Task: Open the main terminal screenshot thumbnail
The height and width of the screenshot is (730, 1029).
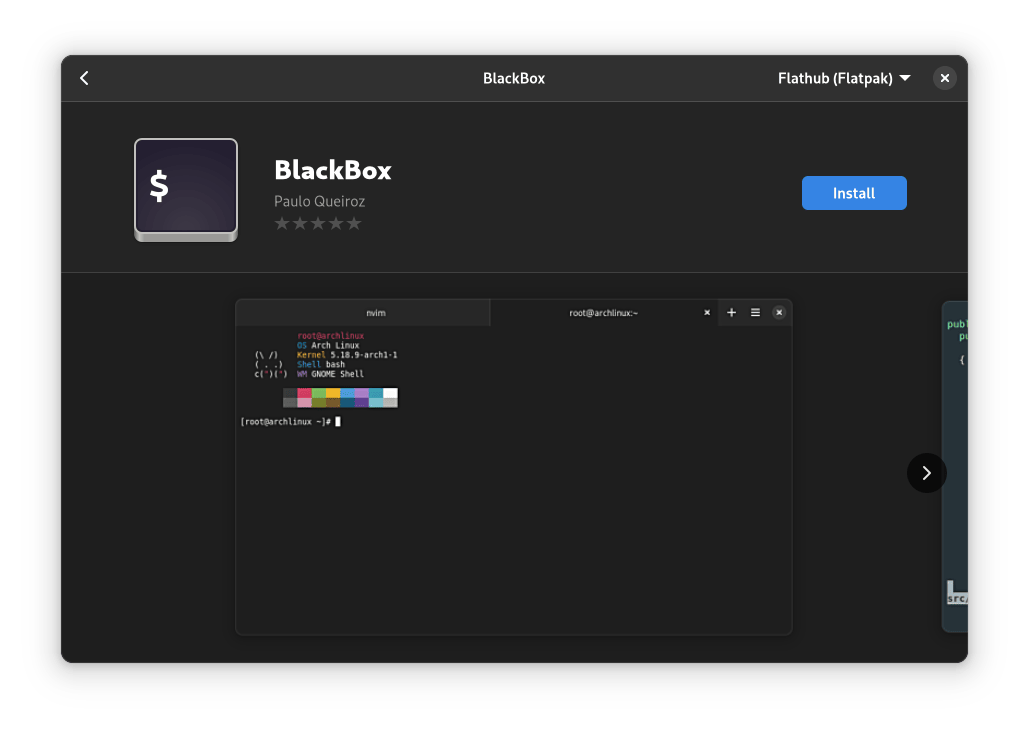Action: point(513,500)
